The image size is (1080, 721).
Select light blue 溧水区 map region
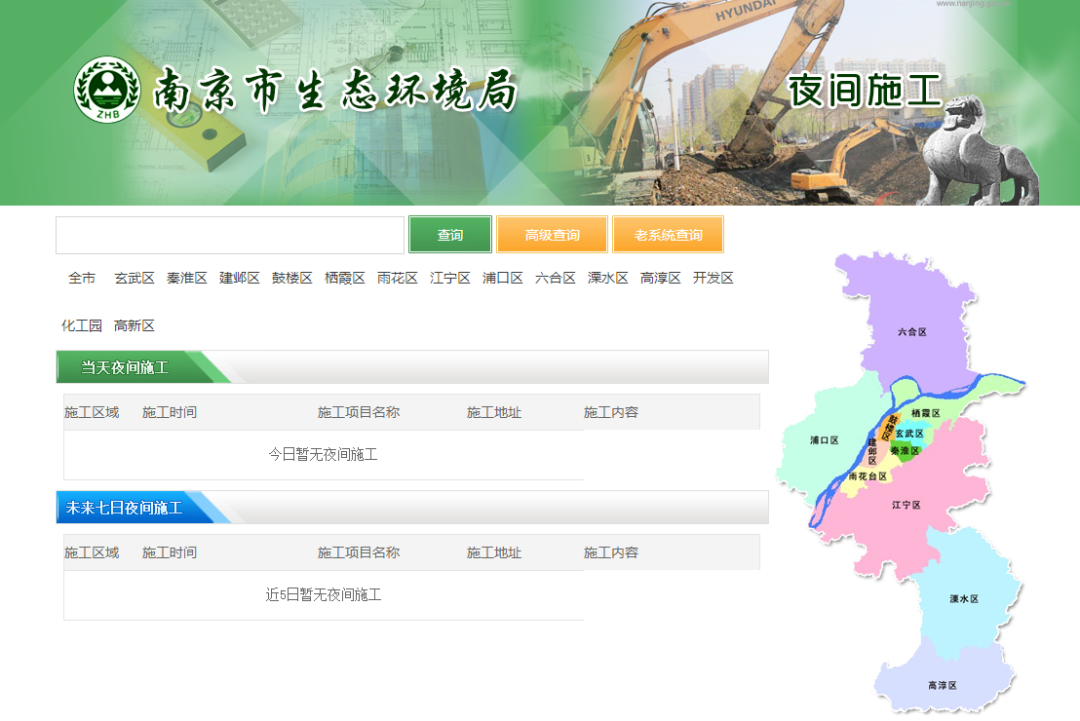click(964, 598)
